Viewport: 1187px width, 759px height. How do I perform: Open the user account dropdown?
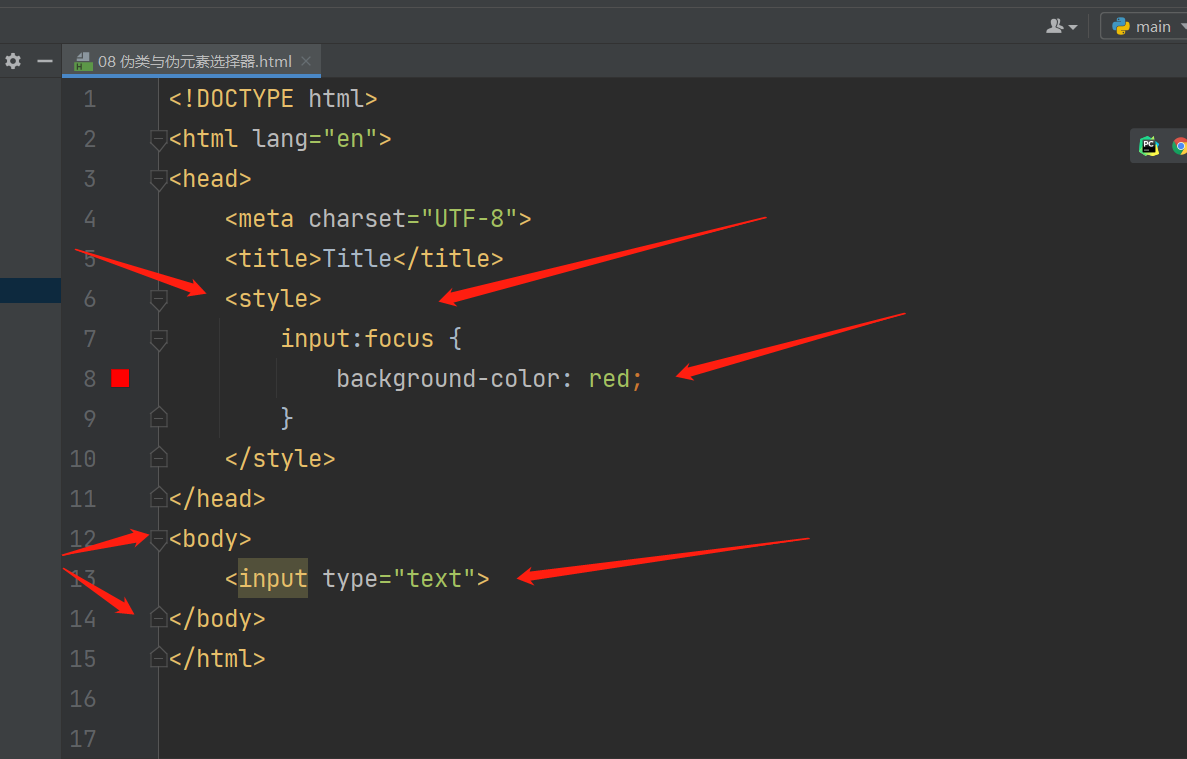pos(1061,26)
